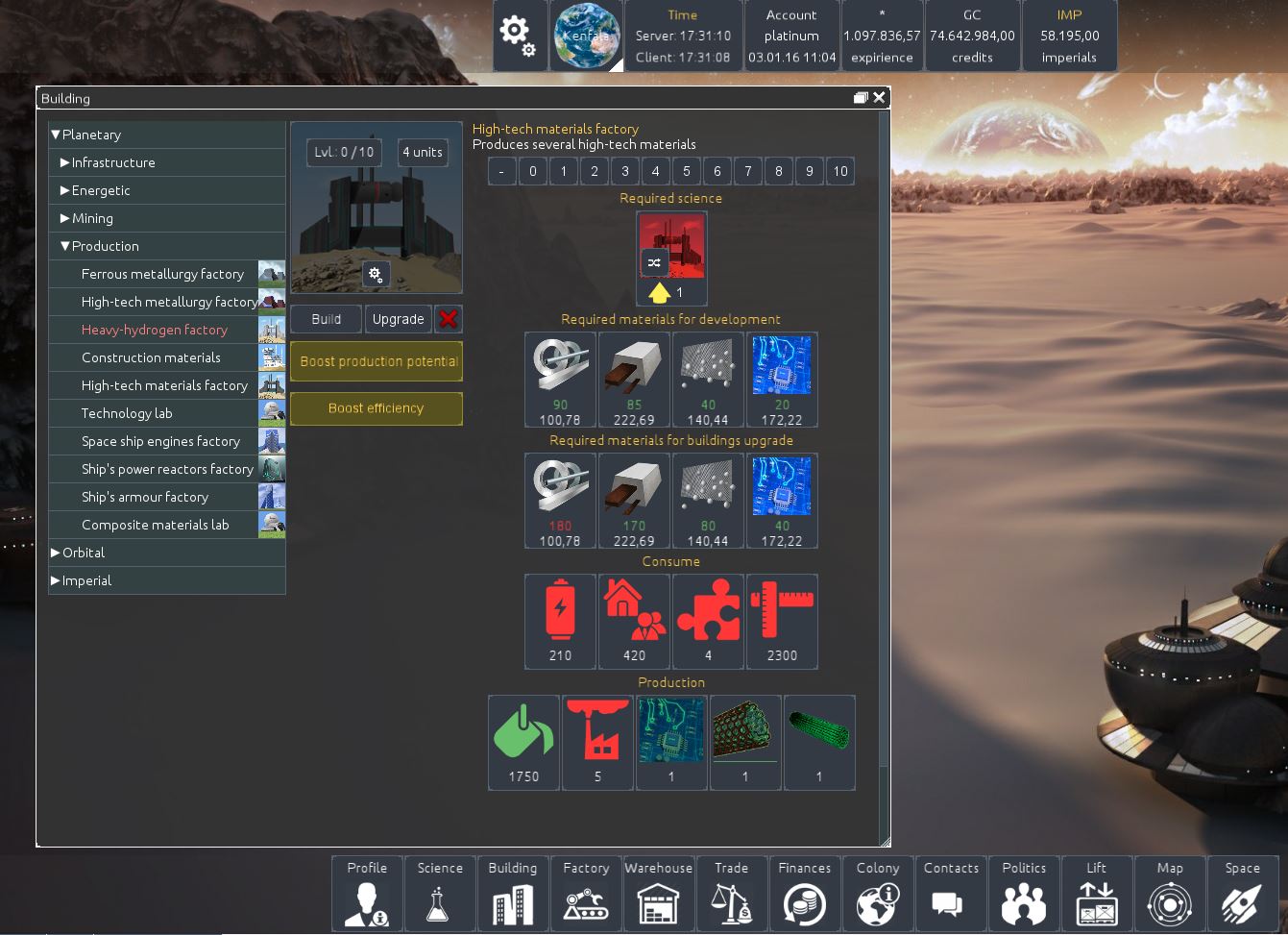
Task: Click Boost efficiency button
Action: pyautogui.click(x=377, y=408)
